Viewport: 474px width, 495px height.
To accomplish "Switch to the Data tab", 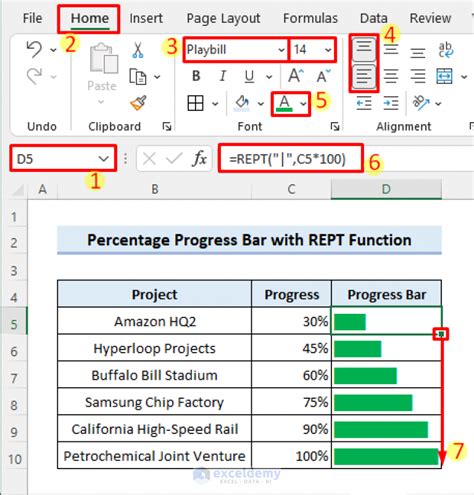I will (x=374, y=18).
